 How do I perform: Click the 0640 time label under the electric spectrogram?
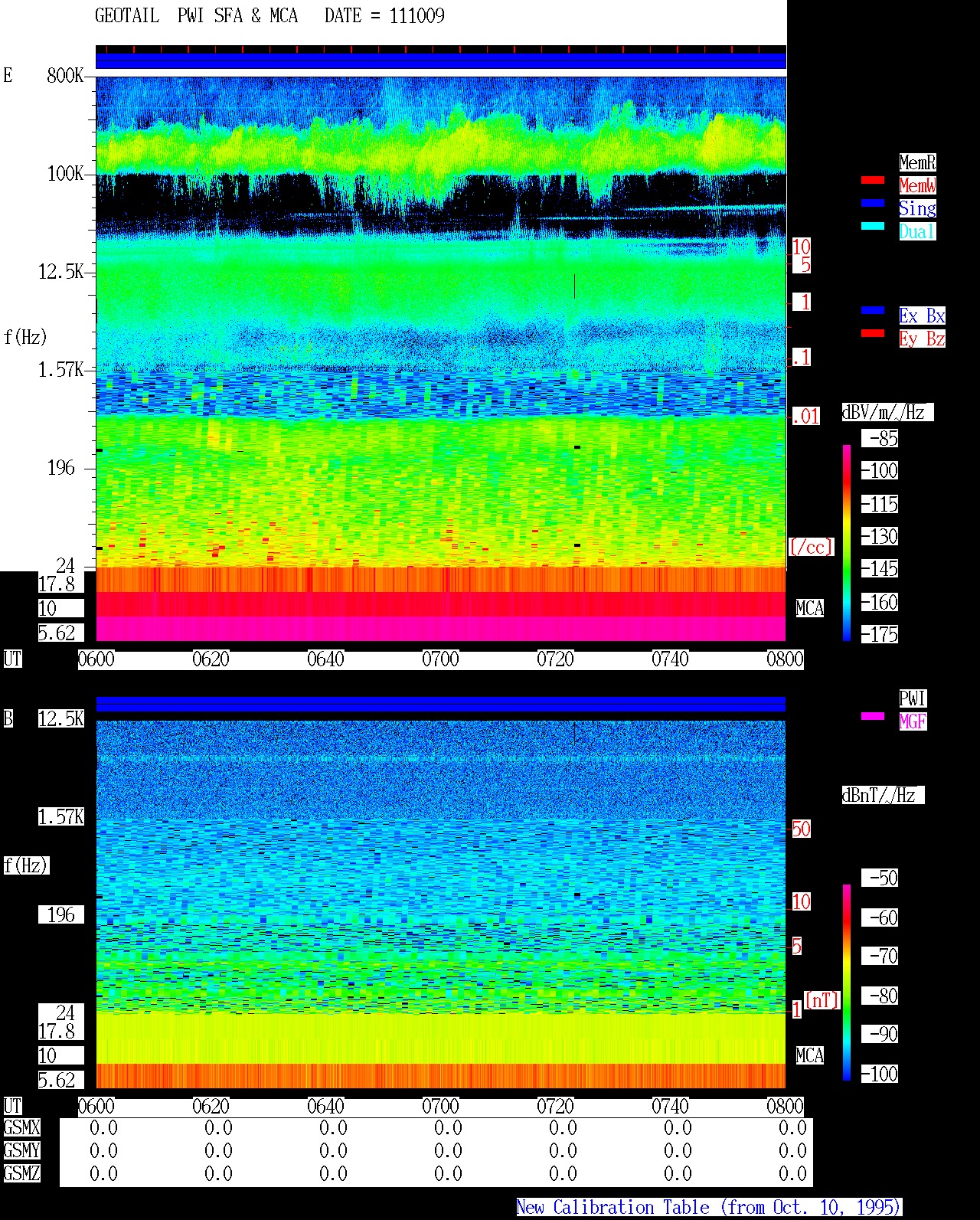pyautogui.click(x=325, y=659)
